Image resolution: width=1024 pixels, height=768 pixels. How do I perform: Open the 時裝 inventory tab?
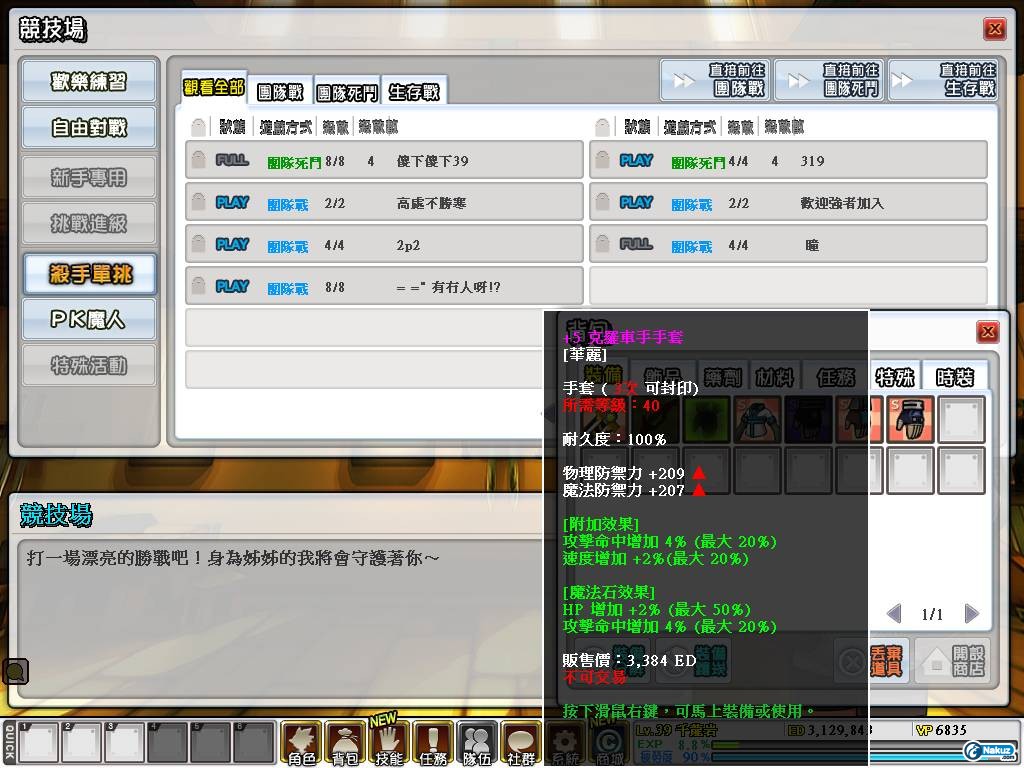[955, 377]
